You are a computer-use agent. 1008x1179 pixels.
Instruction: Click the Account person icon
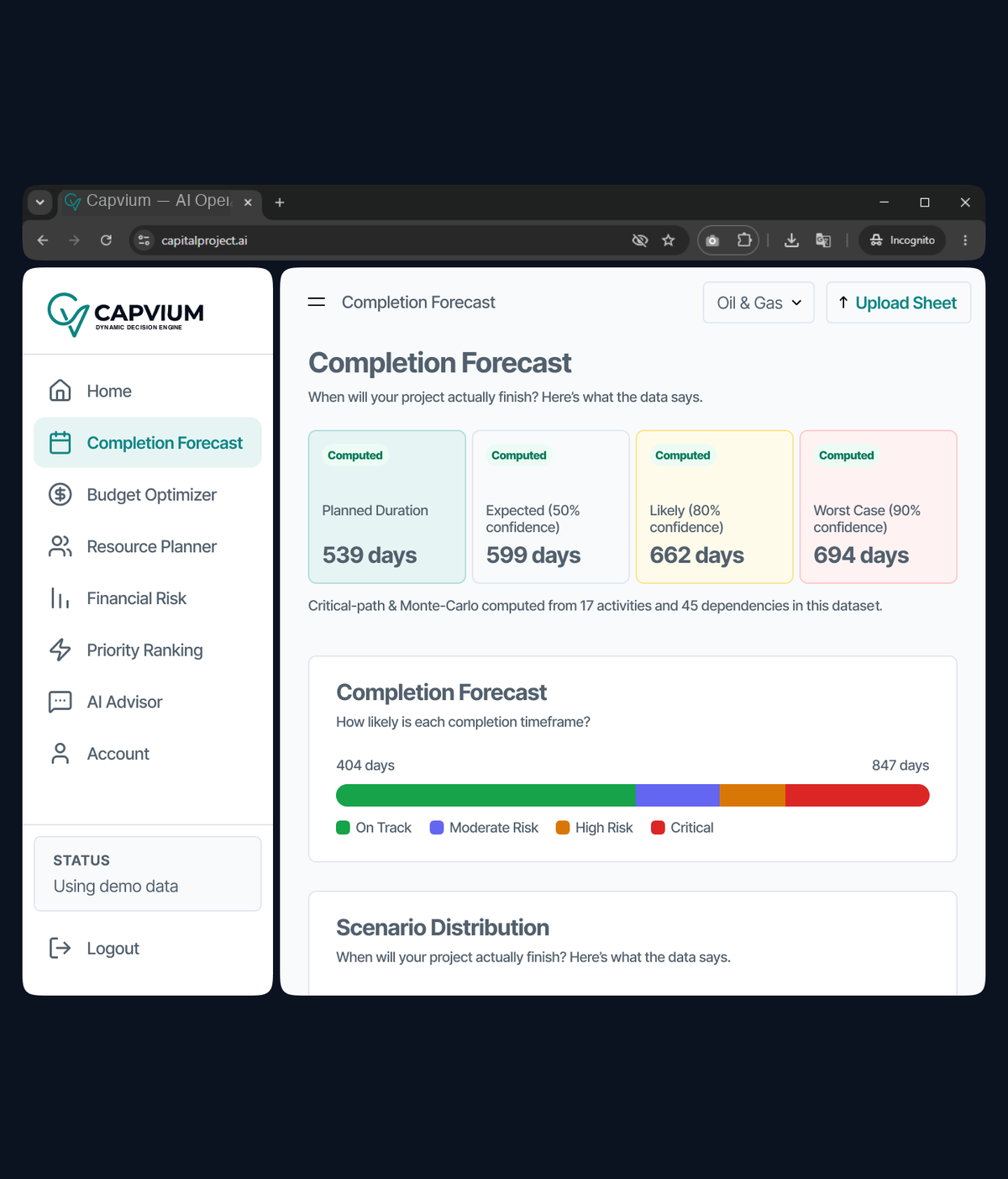pos(60,754)
